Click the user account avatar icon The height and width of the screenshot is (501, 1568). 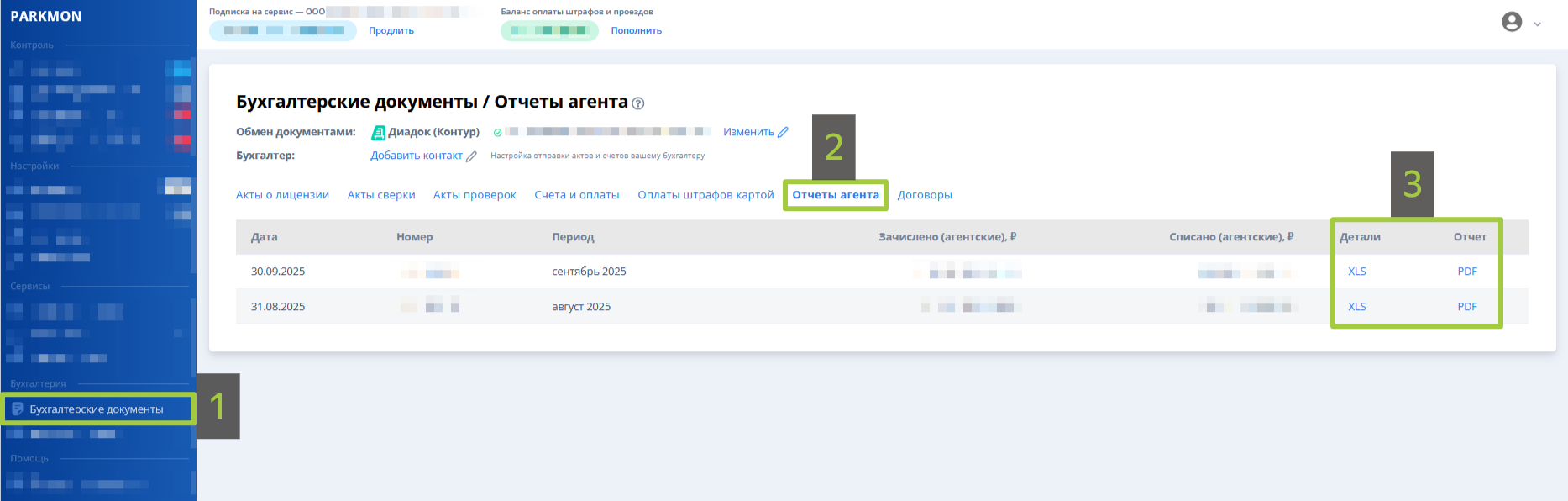point(1512,22)
